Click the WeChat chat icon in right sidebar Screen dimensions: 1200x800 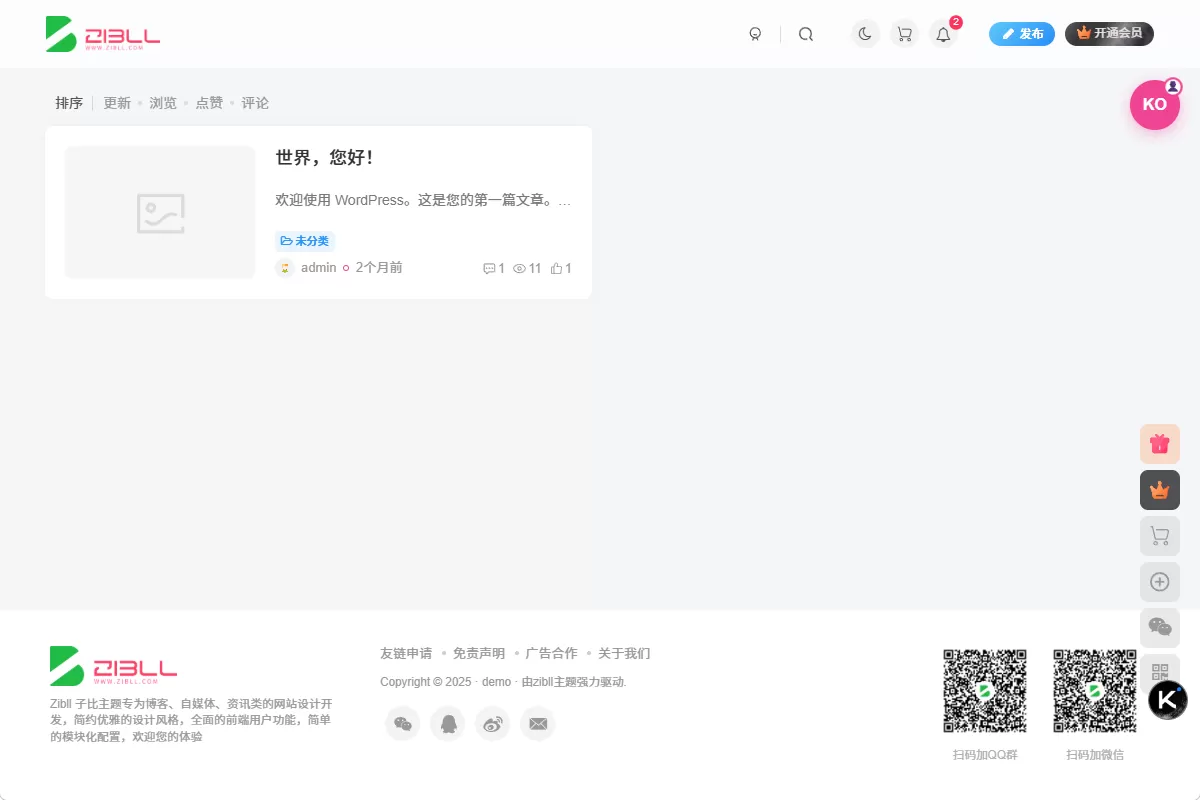[x=1159, y=627]
